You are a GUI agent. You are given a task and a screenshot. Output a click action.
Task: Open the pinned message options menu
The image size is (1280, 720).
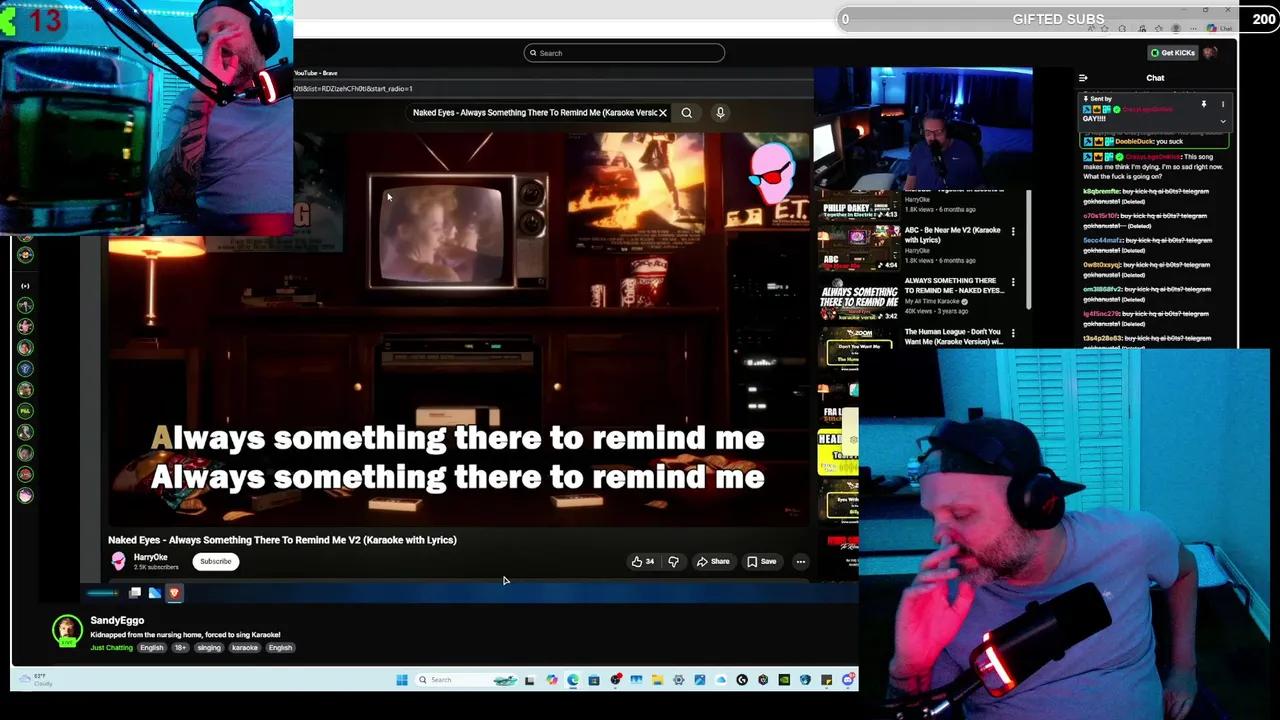(x=1222, y=104)
